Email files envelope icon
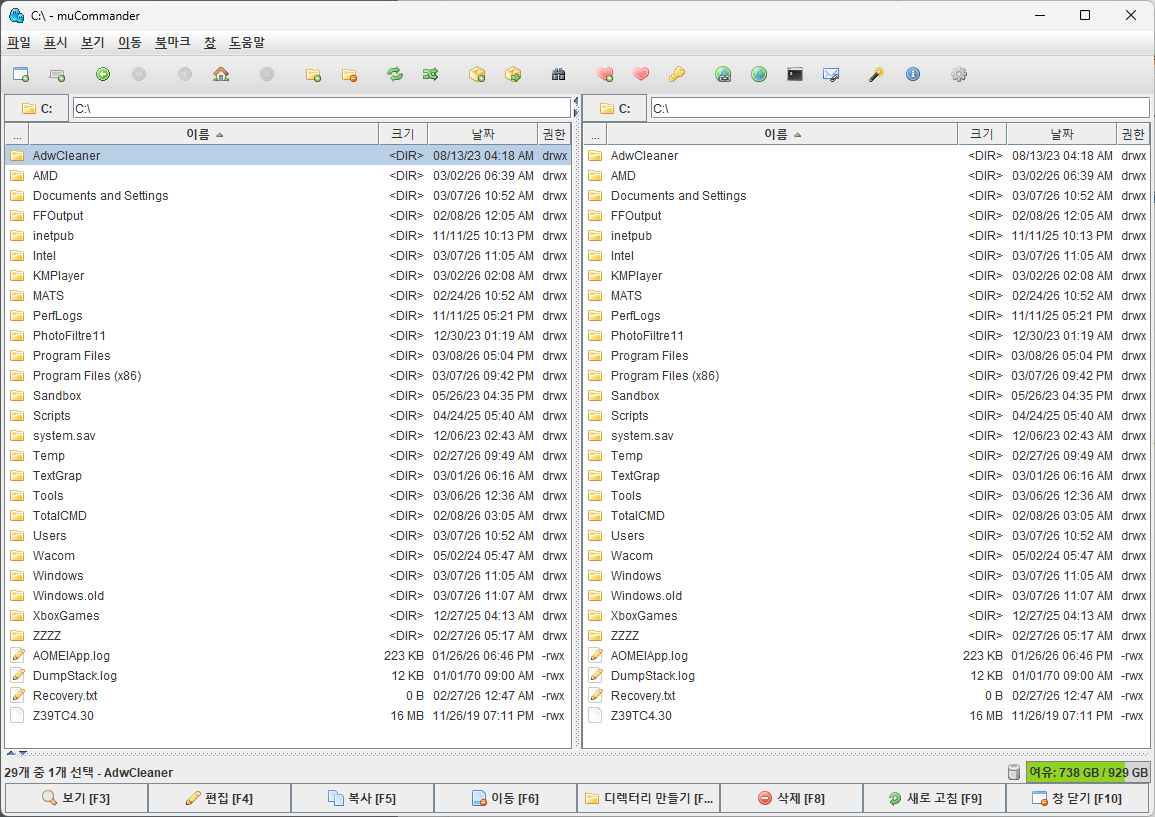Screen dimensions: 1155x817 tap(831, 74)
